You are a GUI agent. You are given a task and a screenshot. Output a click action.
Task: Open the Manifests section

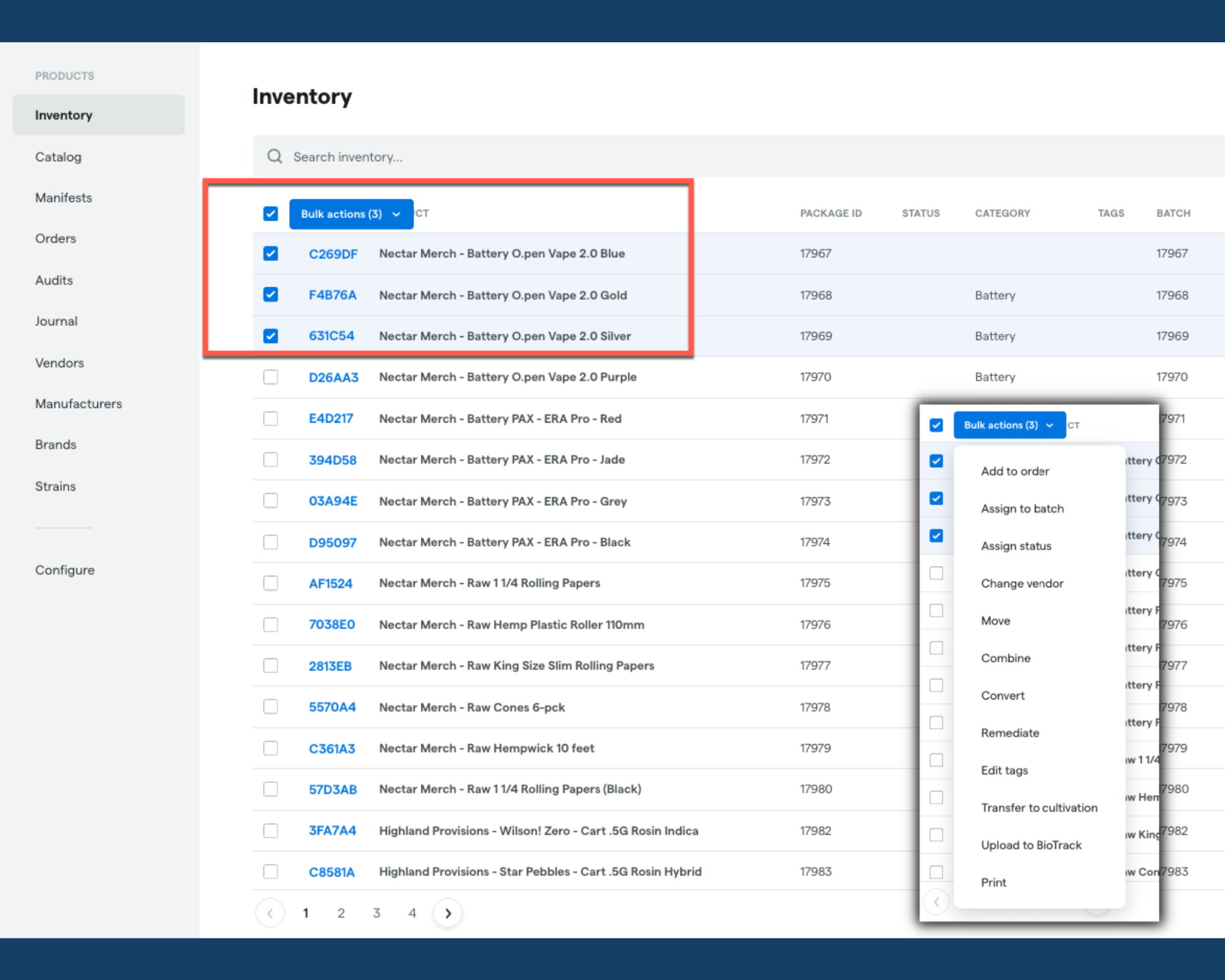[x=63, y=197]
